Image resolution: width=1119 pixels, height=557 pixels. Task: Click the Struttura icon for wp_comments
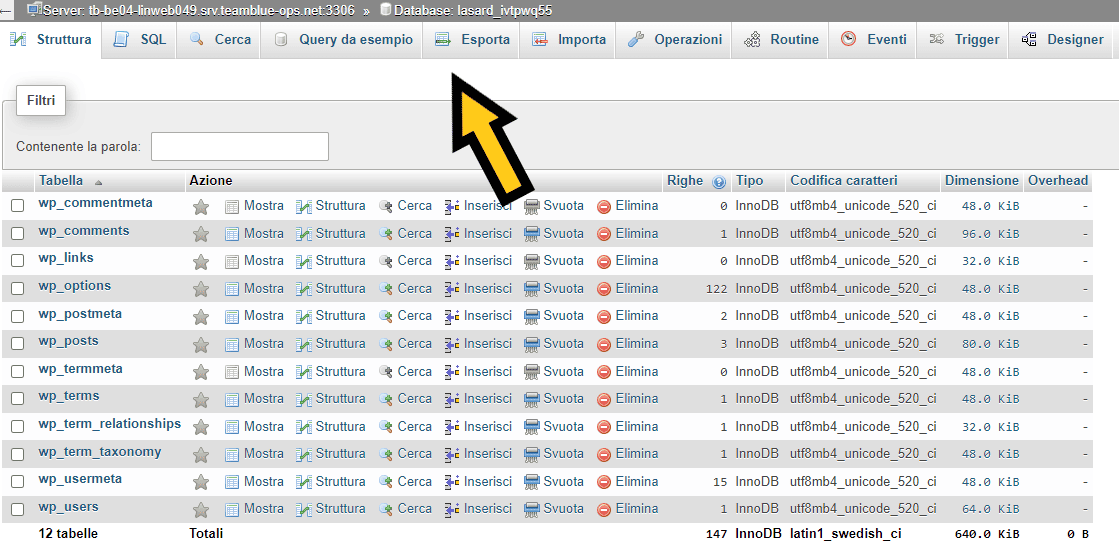[x=304, y=234]
